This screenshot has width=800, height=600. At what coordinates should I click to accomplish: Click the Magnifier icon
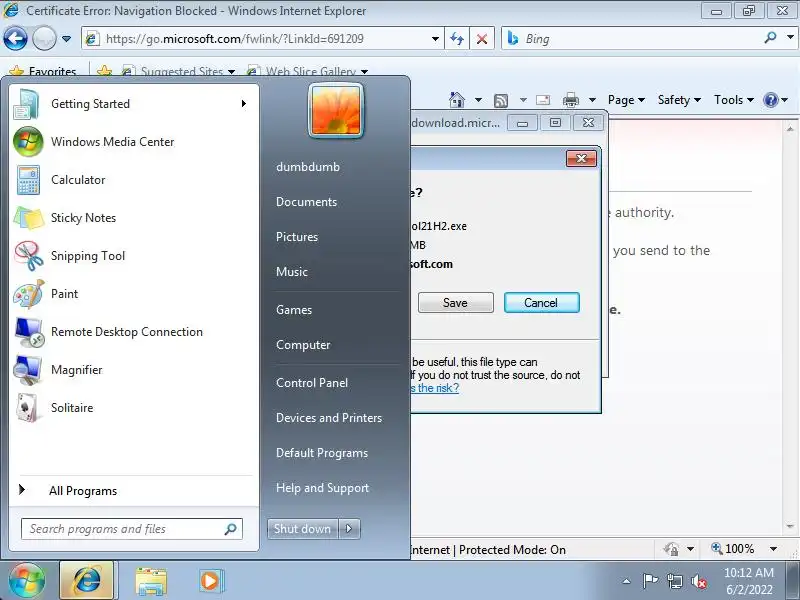pyautogui.click(x=28, y=370)
